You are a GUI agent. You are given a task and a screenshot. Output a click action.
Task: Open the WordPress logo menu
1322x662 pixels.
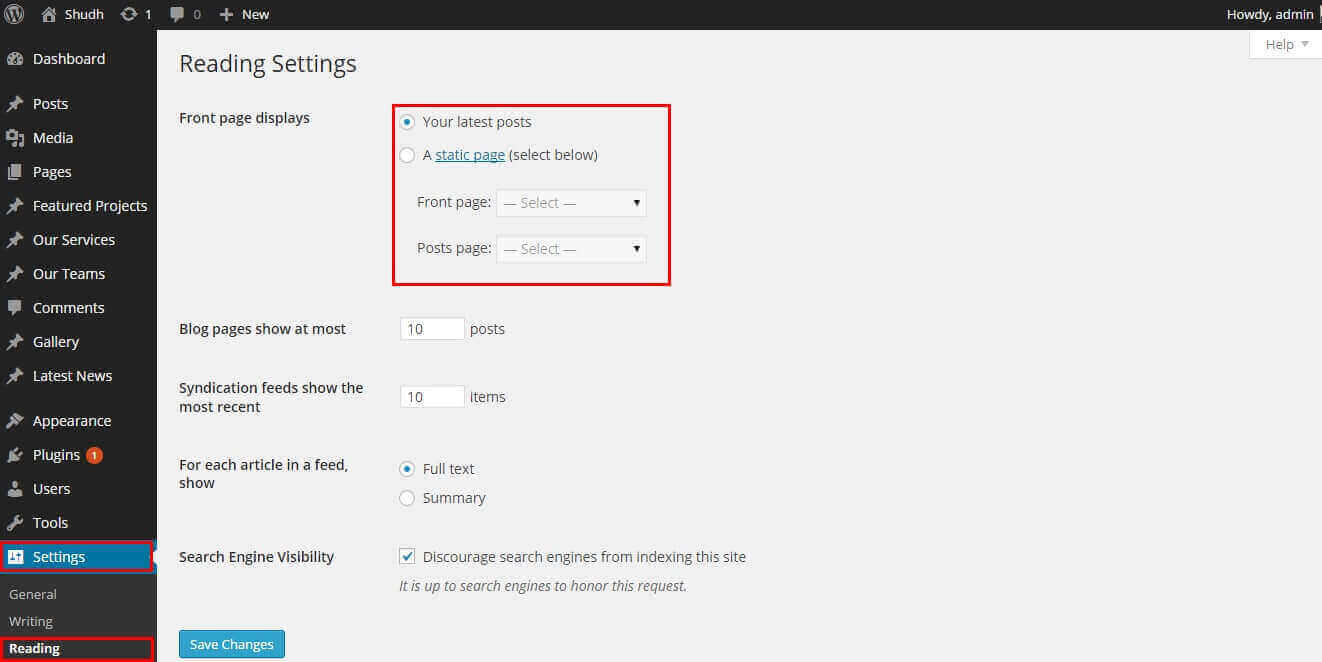[x=14, y=14]
